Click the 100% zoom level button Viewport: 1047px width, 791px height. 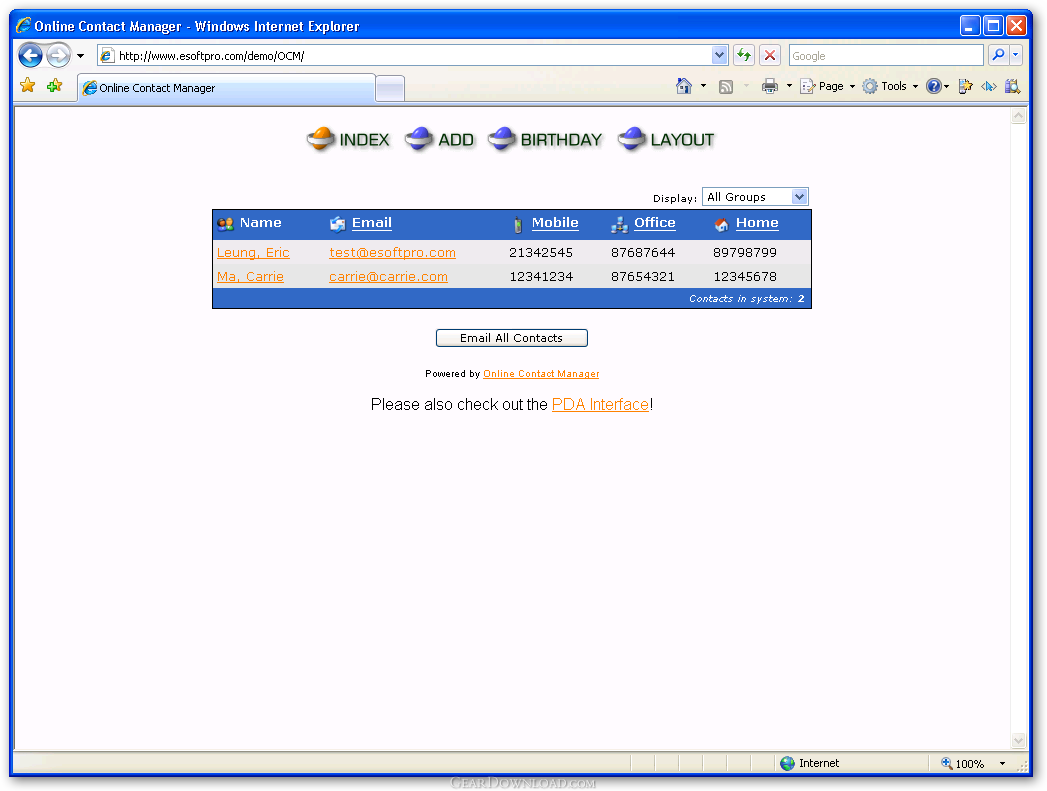click(x=963, y=764)
